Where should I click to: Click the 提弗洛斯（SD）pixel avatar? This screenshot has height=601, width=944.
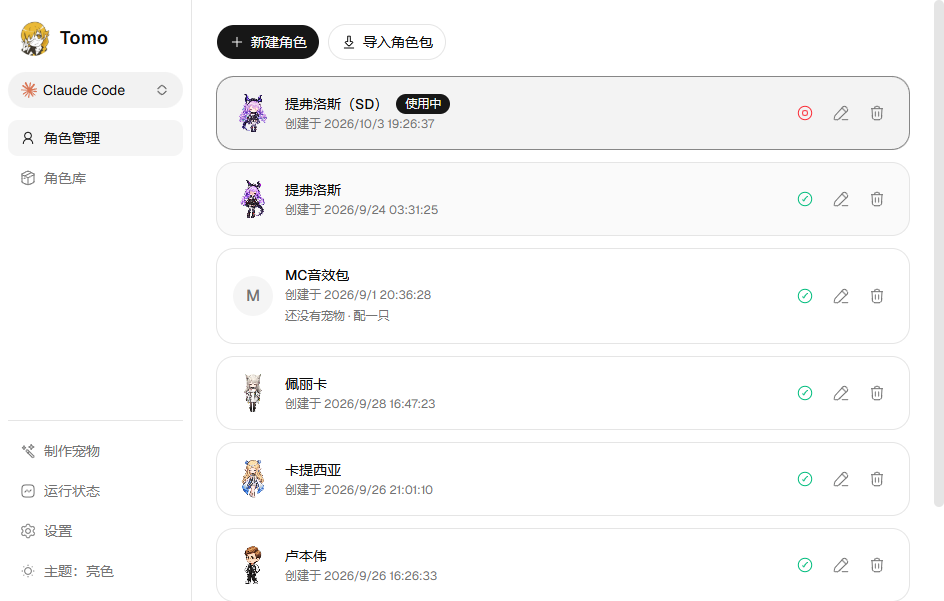click(253, 113)
